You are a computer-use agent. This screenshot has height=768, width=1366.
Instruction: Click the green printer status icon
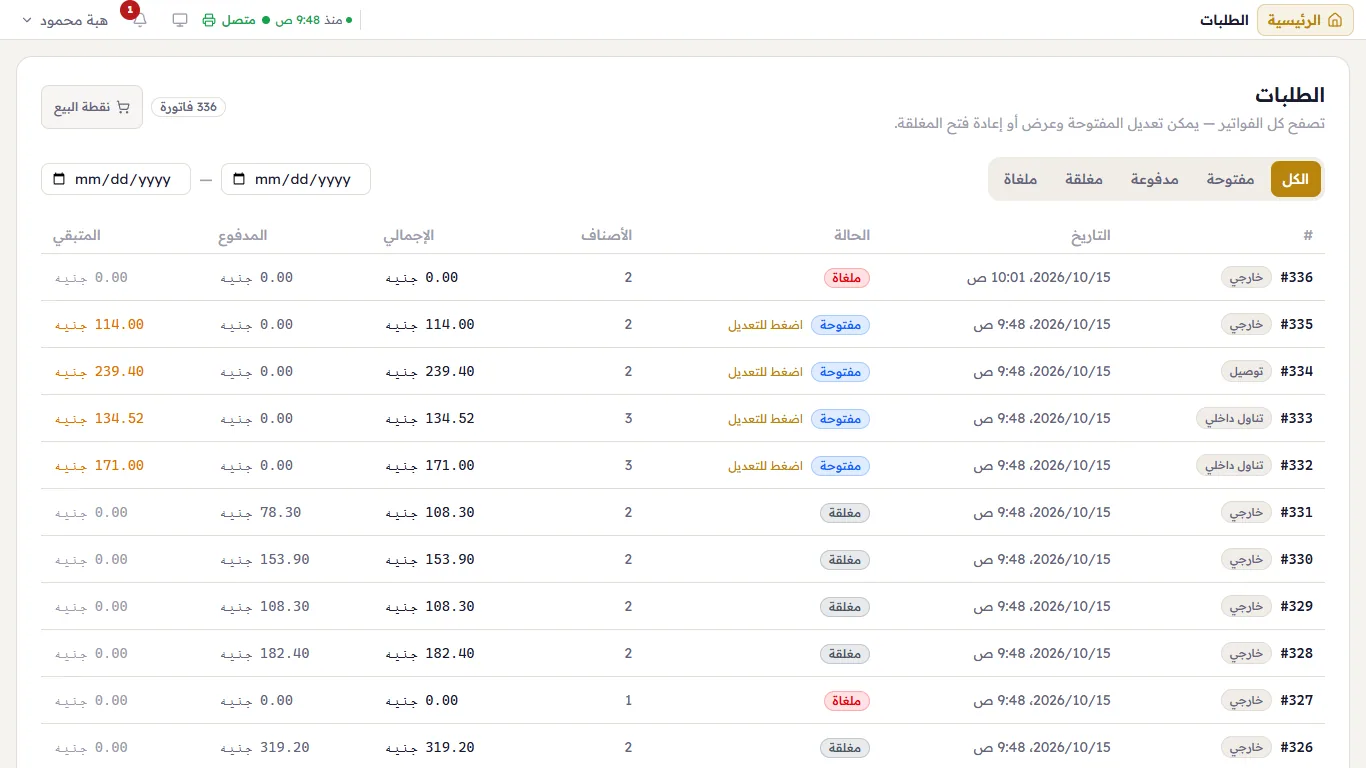[209, 20]
